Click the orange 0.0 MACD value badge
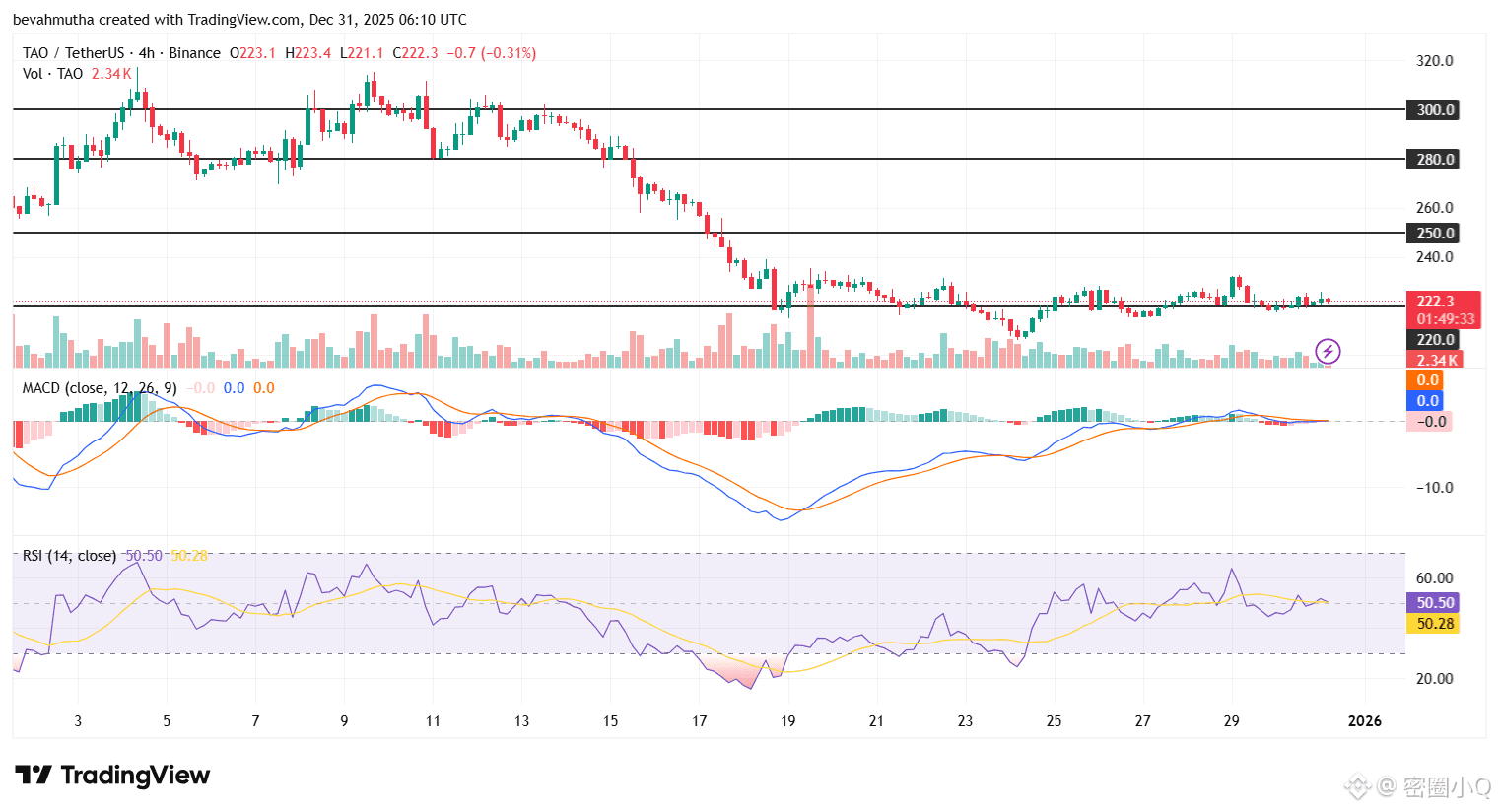 (1430, 378)
